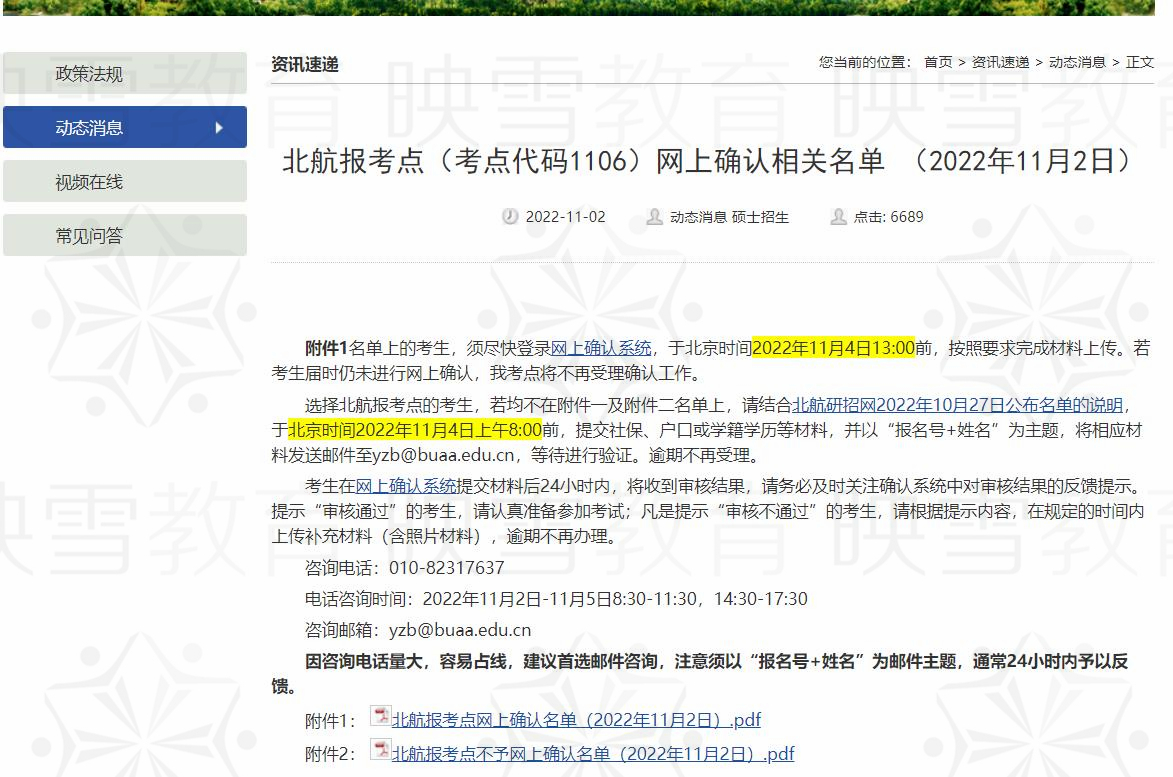Click the person icon beside 动态消息 硕士招生
The image size is (1173, 777).
click(x=655, y=217)
